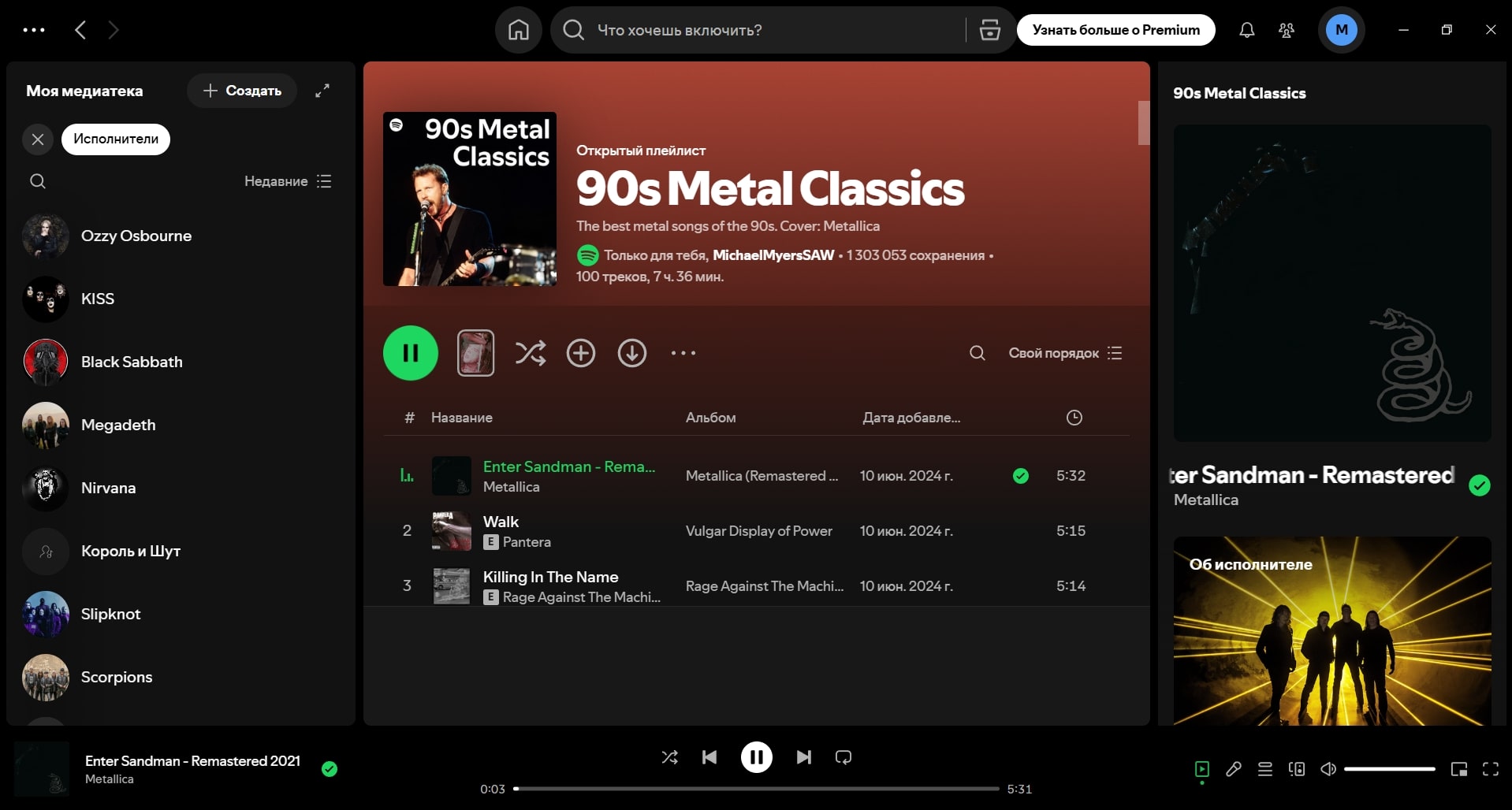Sort by duration clock icon
1512x810 pixels.
[x=1074, y=418]
